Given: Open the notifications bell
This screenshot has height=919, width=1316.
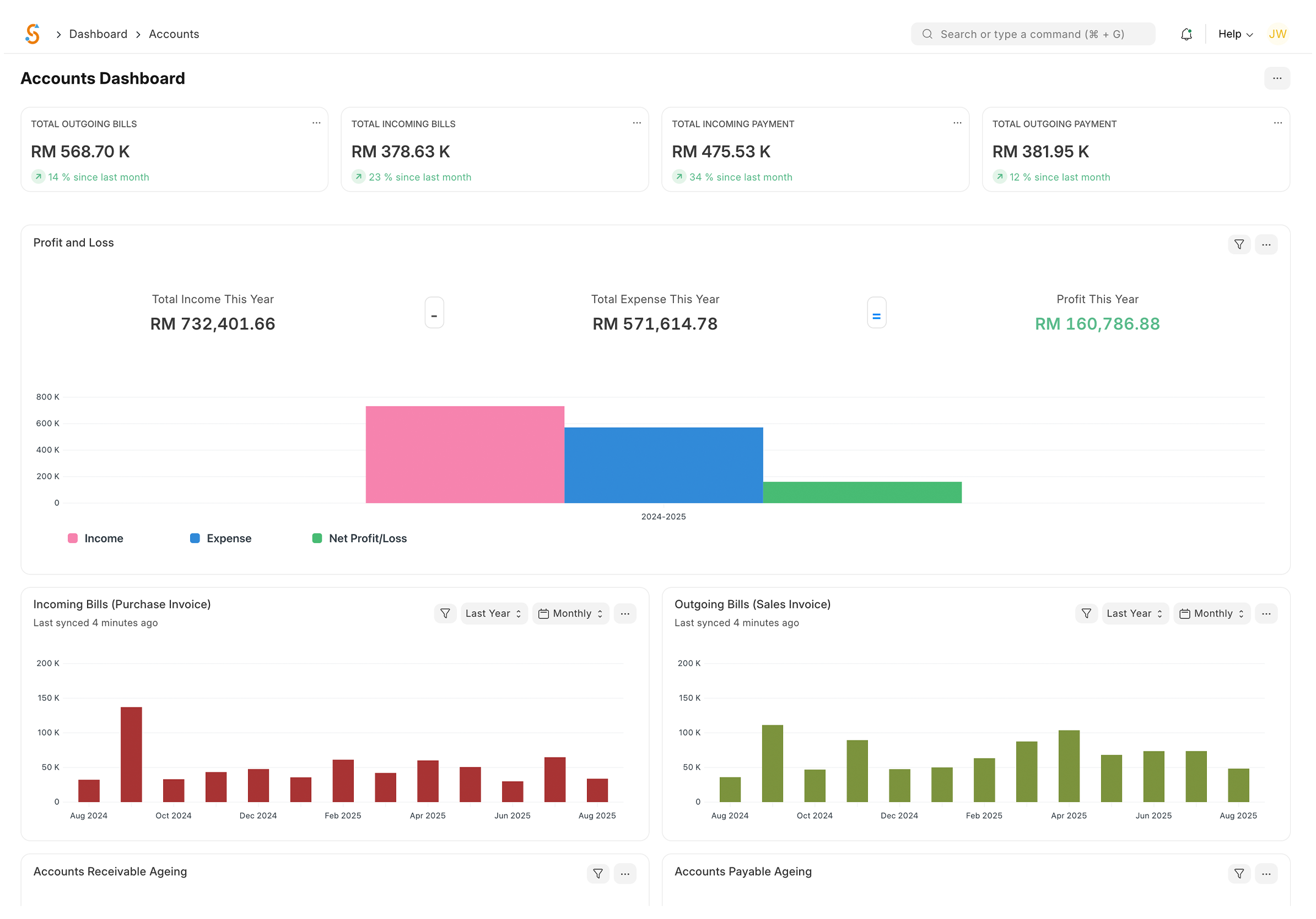Looking at the screenshot, I should (1186, 34).
